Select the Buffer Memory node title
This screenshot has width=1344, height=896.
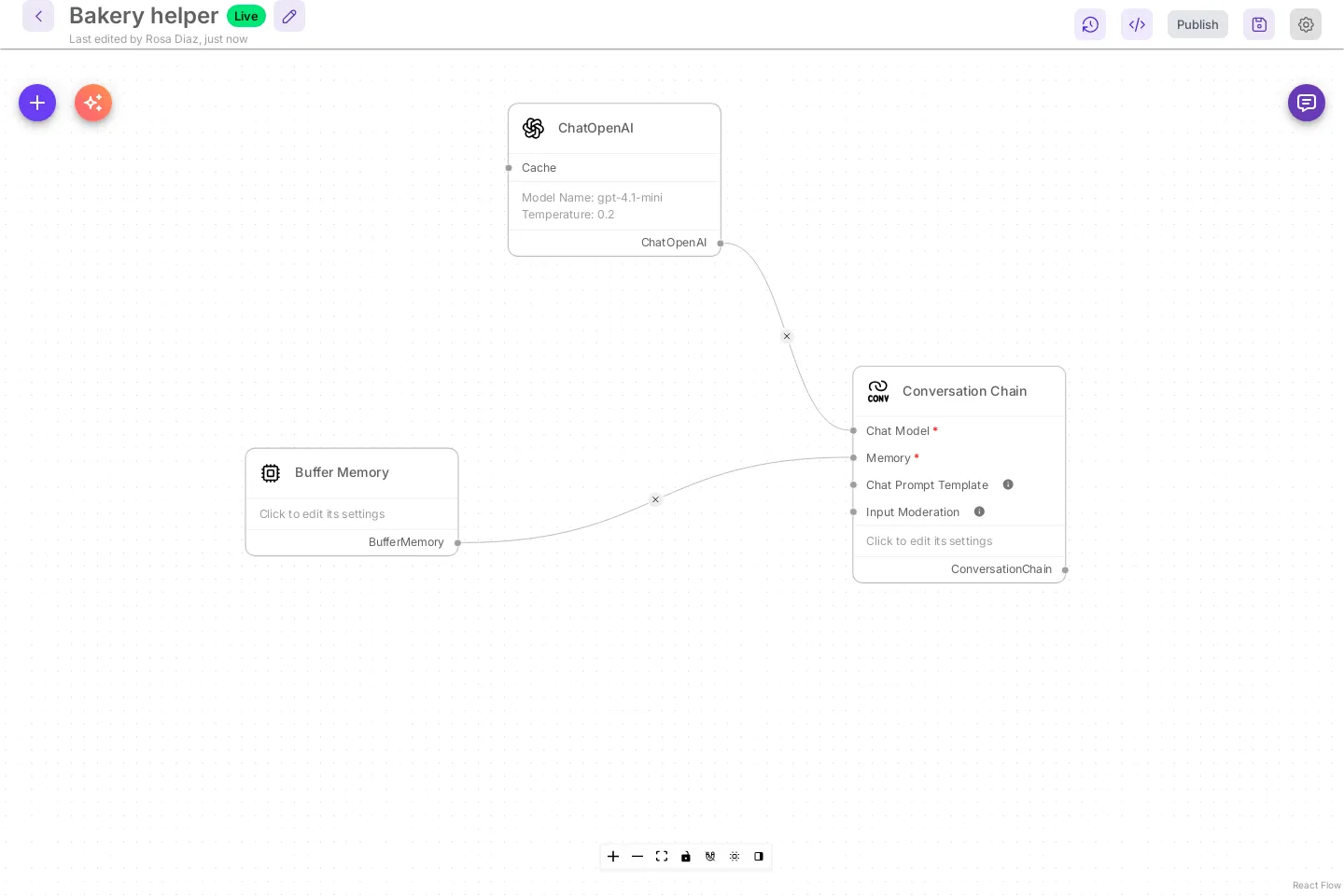[342, 472]
